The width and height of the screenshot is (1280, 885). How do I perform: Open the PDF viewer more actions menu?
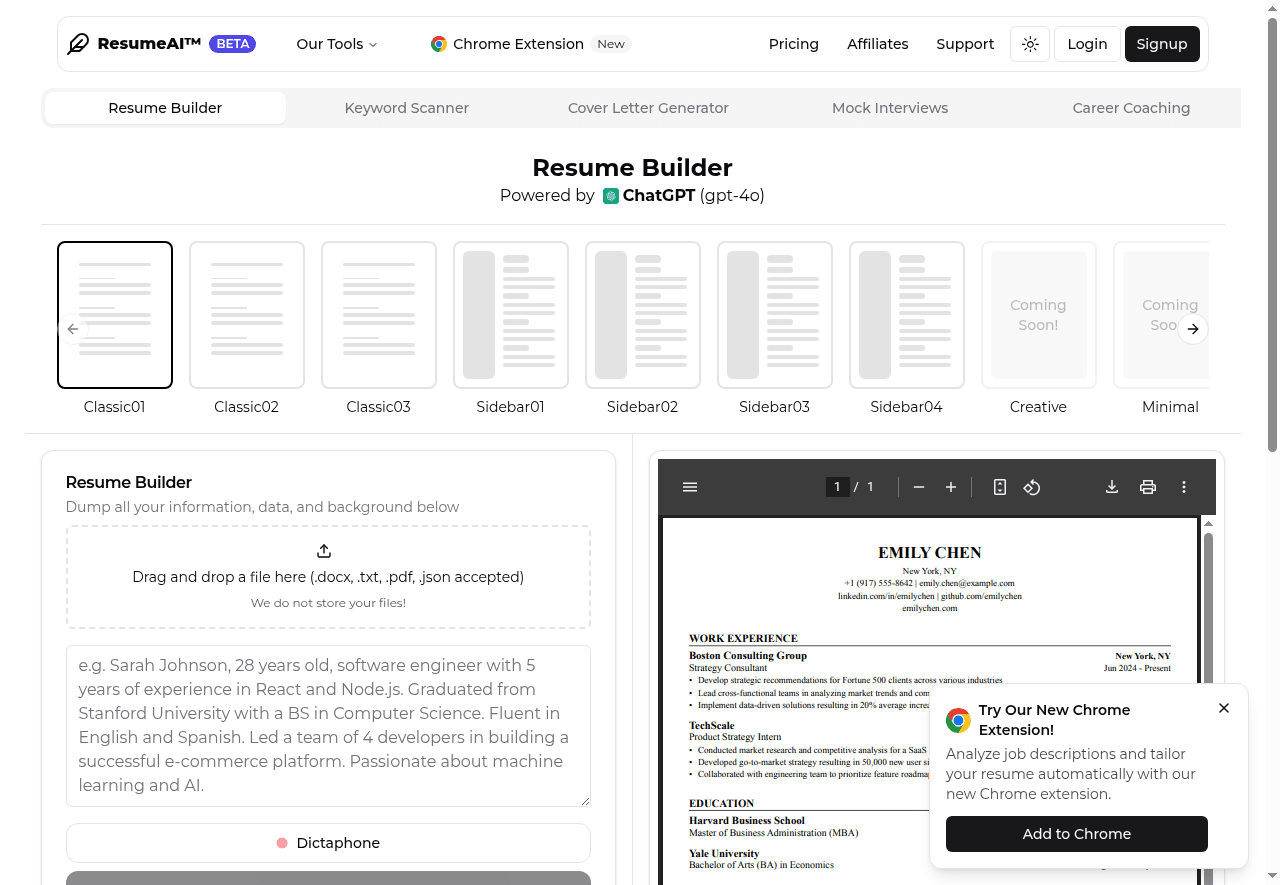tap(1184, 487)
